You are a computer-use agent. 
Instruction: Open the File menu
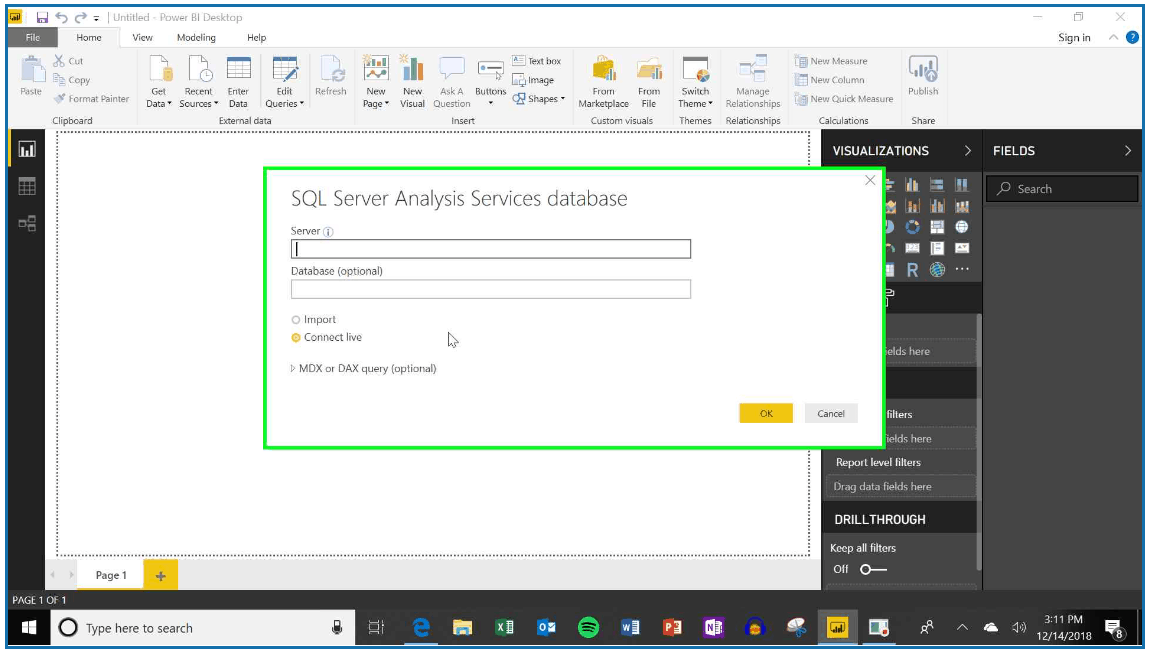point(33,37)
